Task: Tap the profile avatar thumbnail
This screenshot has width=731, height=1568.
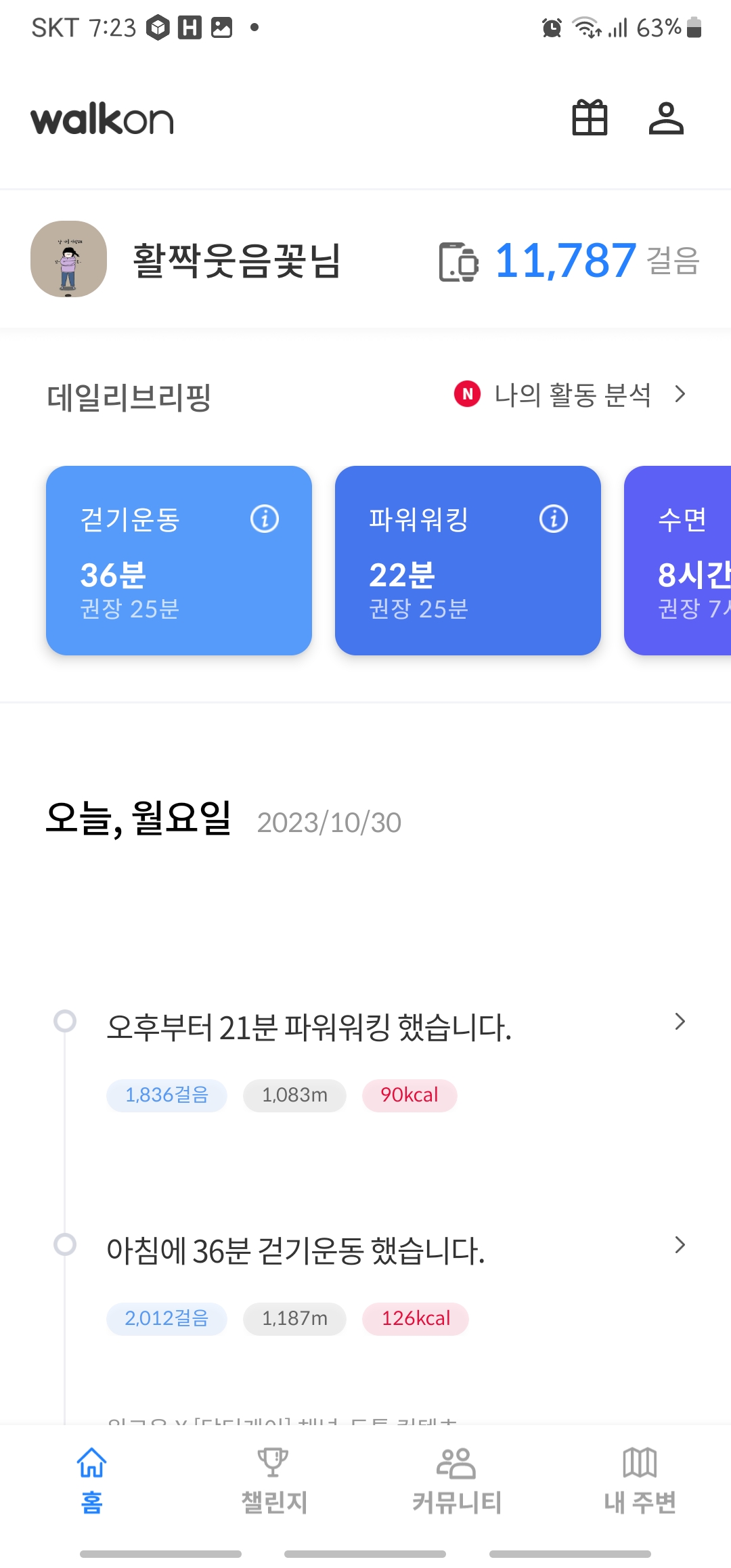Action: [x=68, y=259]
